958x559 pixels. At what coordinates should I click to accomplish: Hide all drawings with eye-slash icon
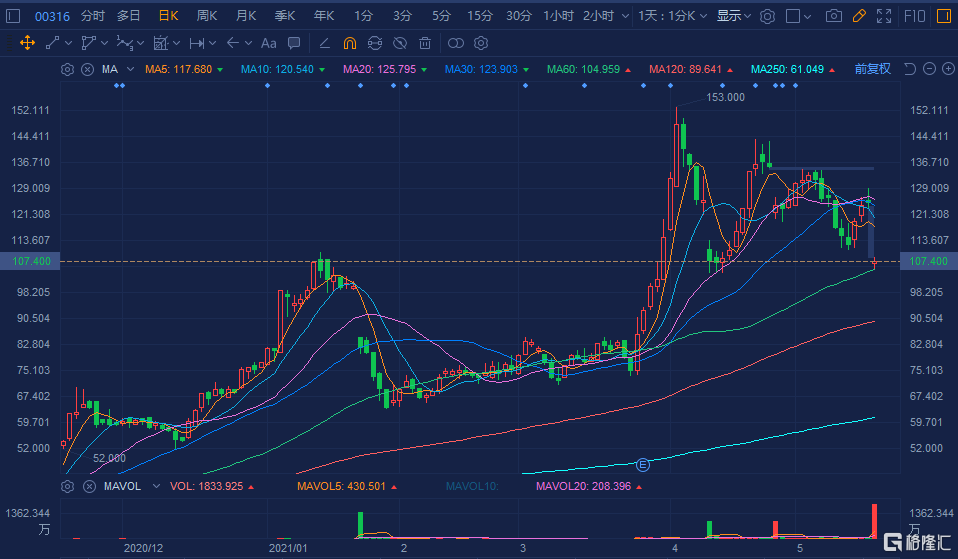(399, 43)
